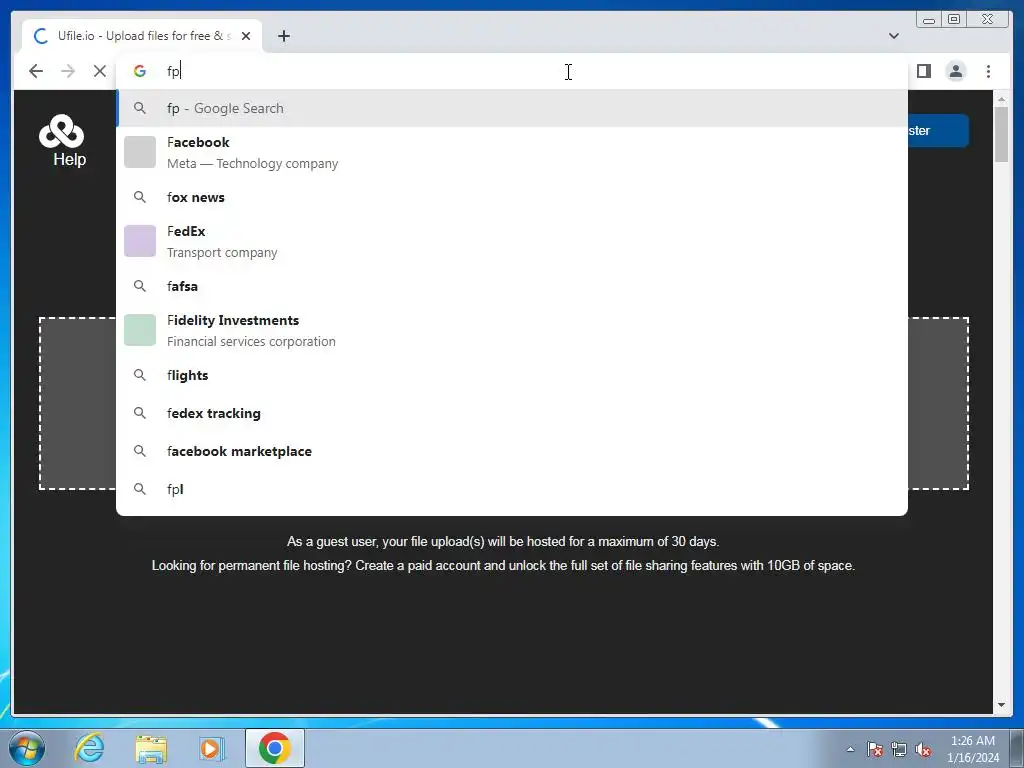Select the FedEx suggestion

pyautogui.click(x=512, y=242)
